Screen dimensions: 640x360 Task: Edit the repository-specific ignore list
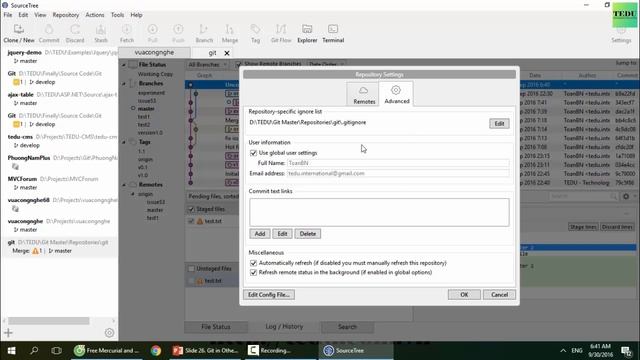point(499,123)
